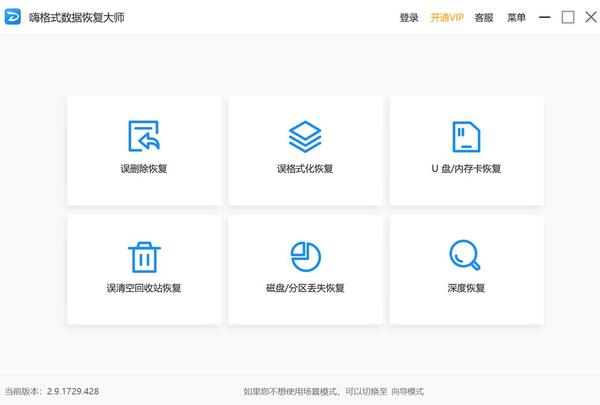
Task: Choose the 磁盘/分区丢失恢复 pie chart icon
Action: 305,256
